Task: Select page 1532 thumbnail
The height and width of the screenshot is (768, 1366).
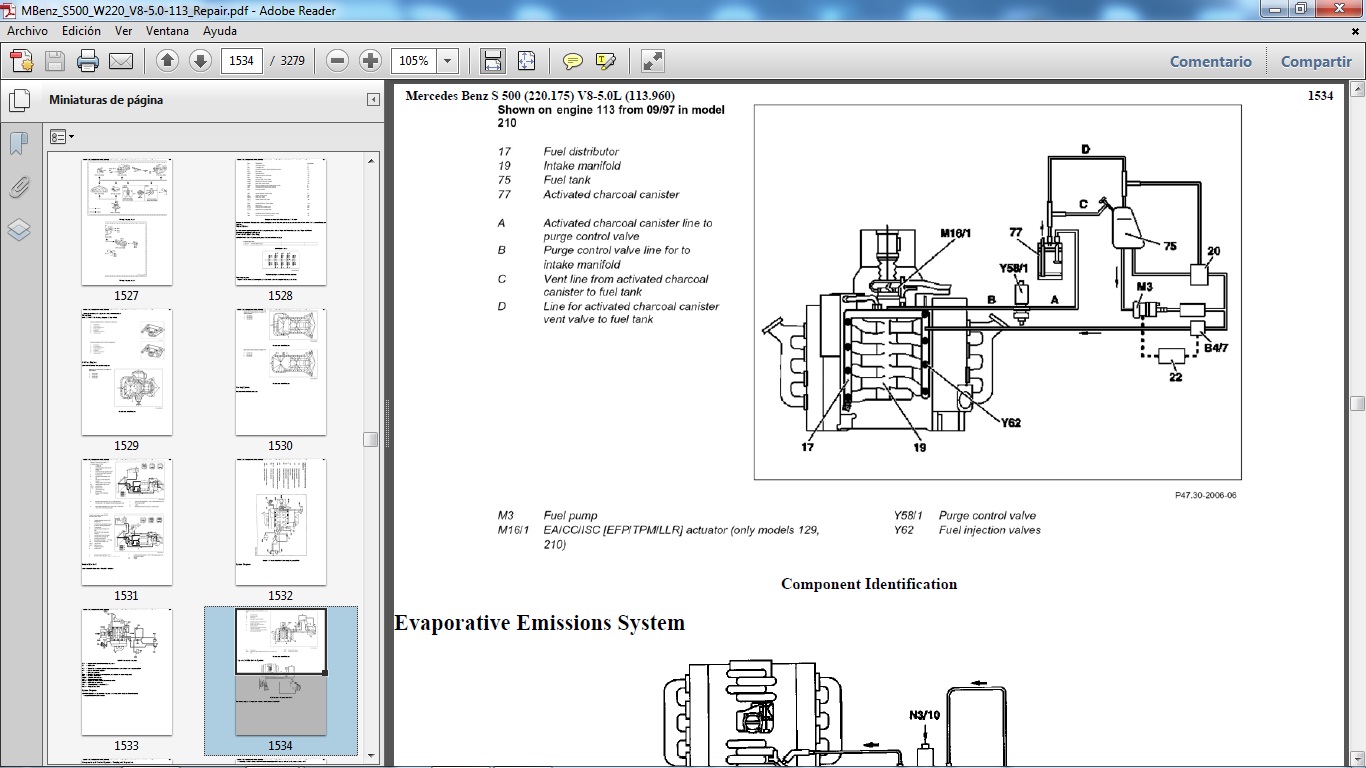Action: pyautogui.click(x=281, y=522)
